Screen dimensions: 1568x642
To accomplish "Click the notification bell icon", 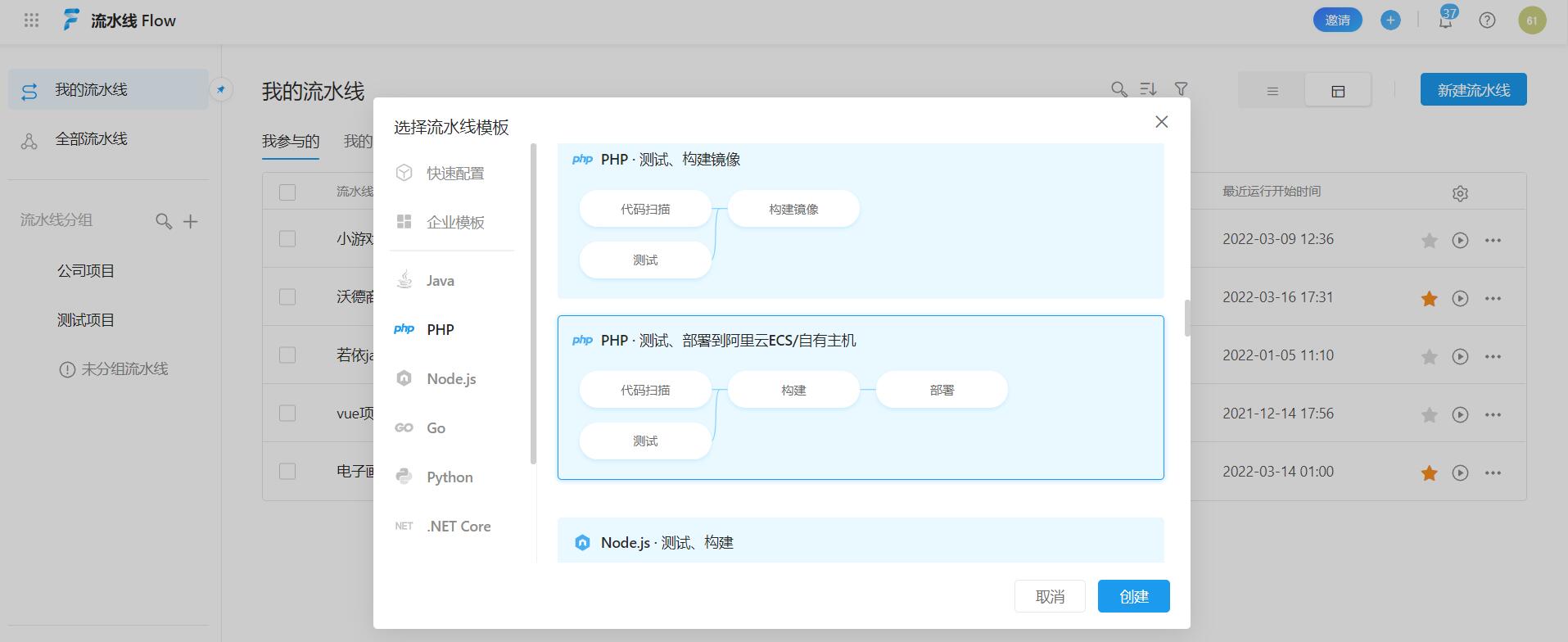I will click(1445, 20).
